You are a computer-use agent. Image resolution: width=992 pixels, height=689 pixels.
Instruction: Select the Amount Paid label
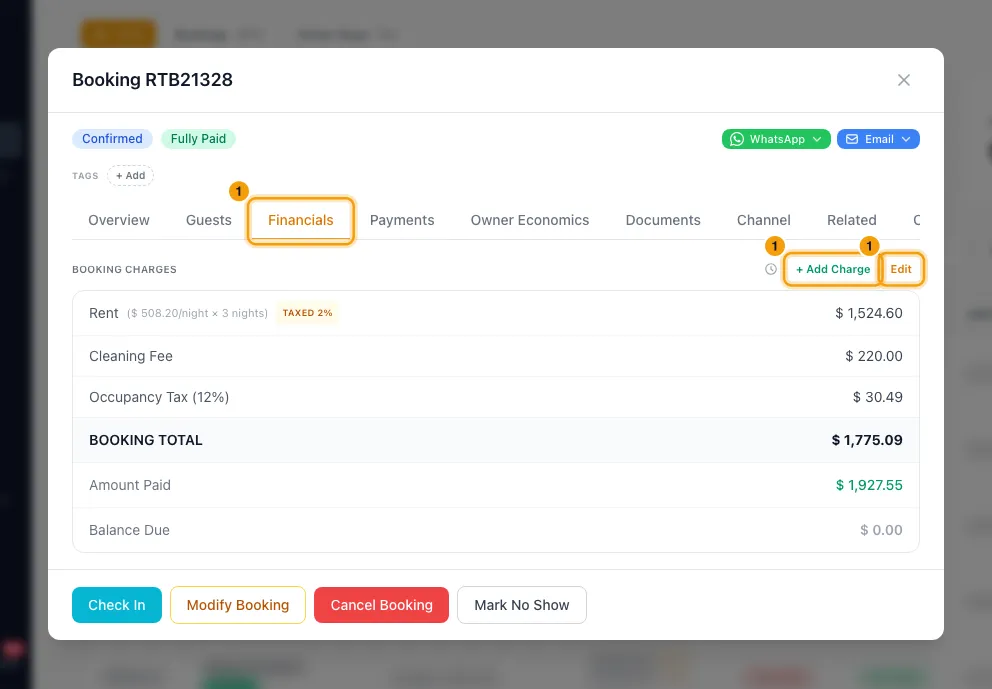[130, 485]
